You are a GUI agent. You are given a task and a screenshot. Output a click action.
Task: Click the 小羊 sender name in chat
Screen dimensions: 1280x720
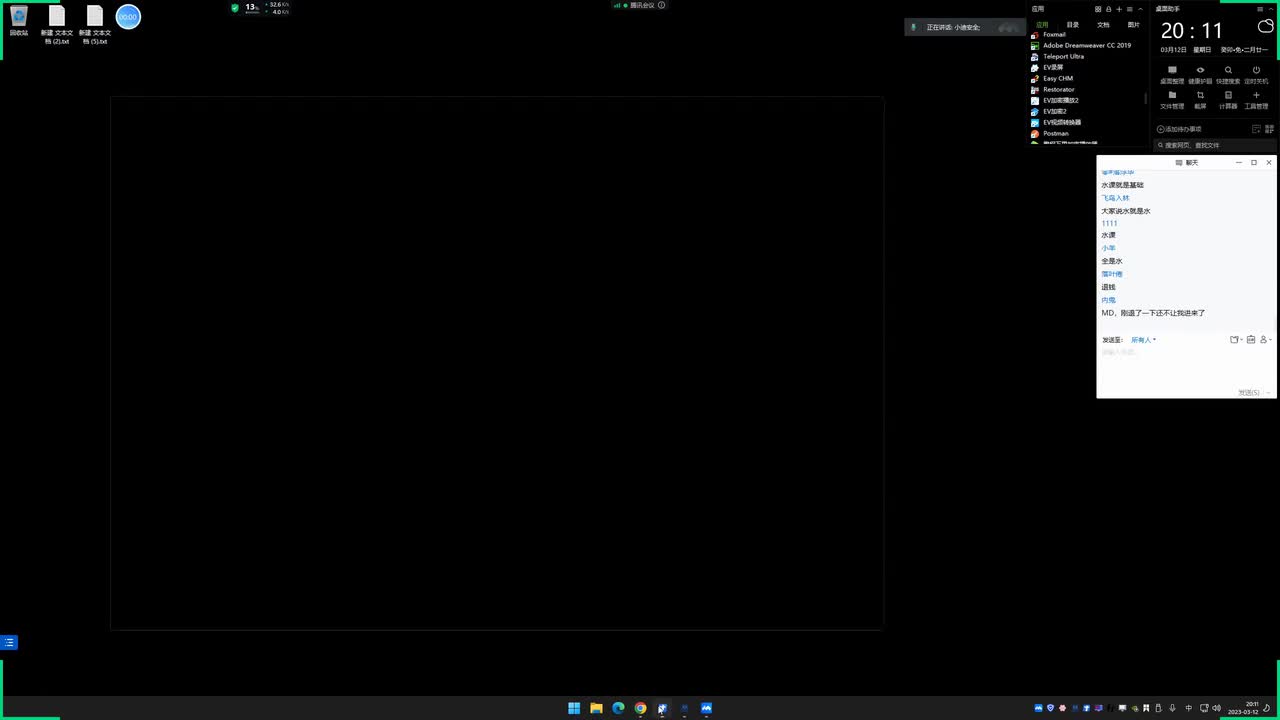point(1108,248)
